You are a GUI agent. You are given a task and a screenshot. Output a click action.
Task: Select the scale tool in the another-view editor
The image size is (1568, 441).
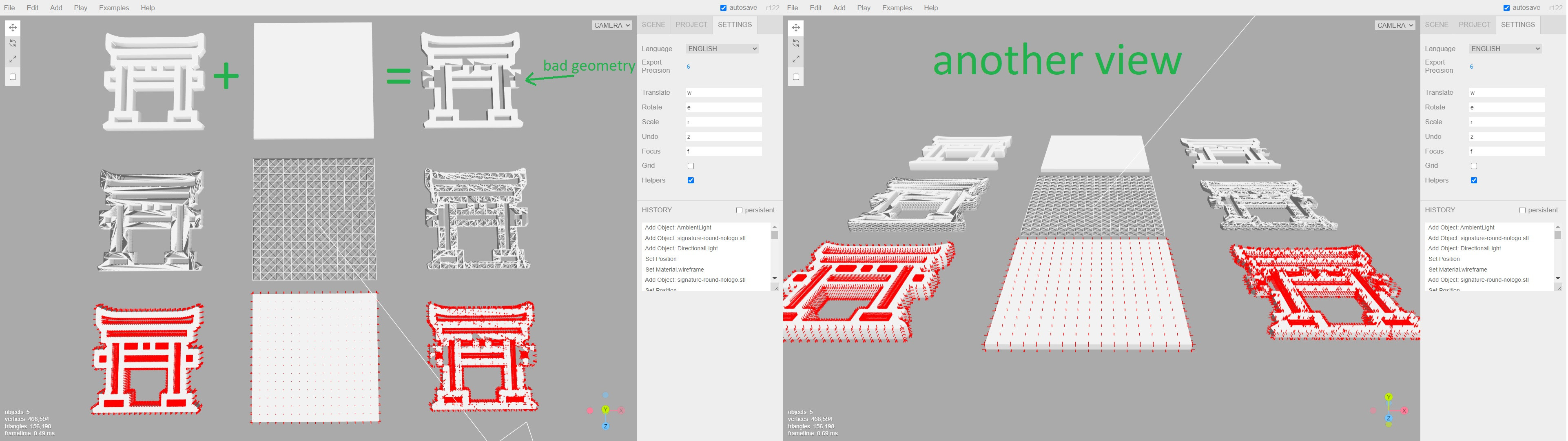pyautogui.click(x=795, y=59)
